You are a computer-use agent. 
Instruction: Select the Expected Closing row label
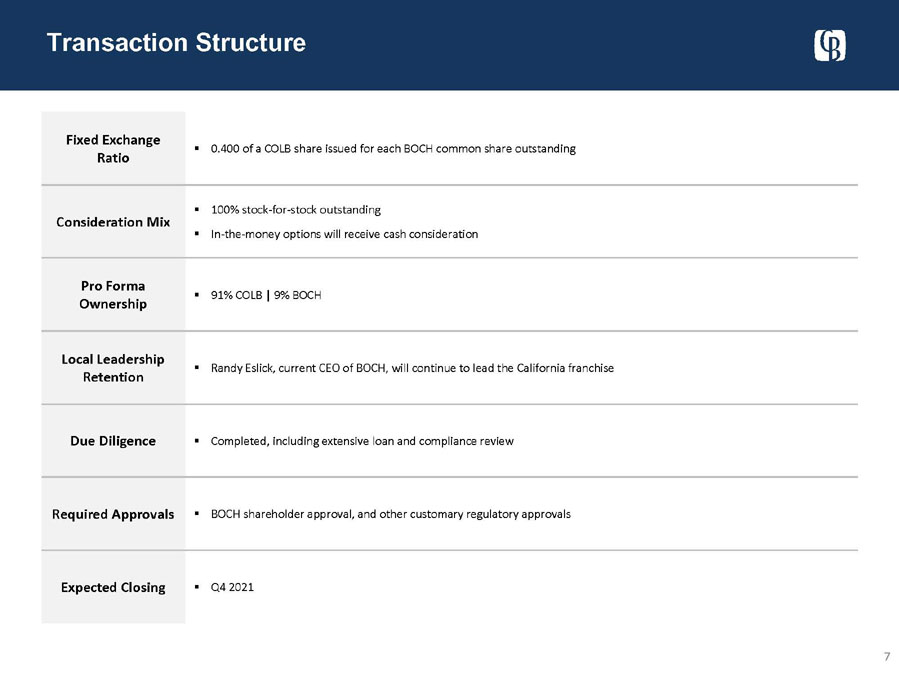pyautogui.click(x=113, y=586)
